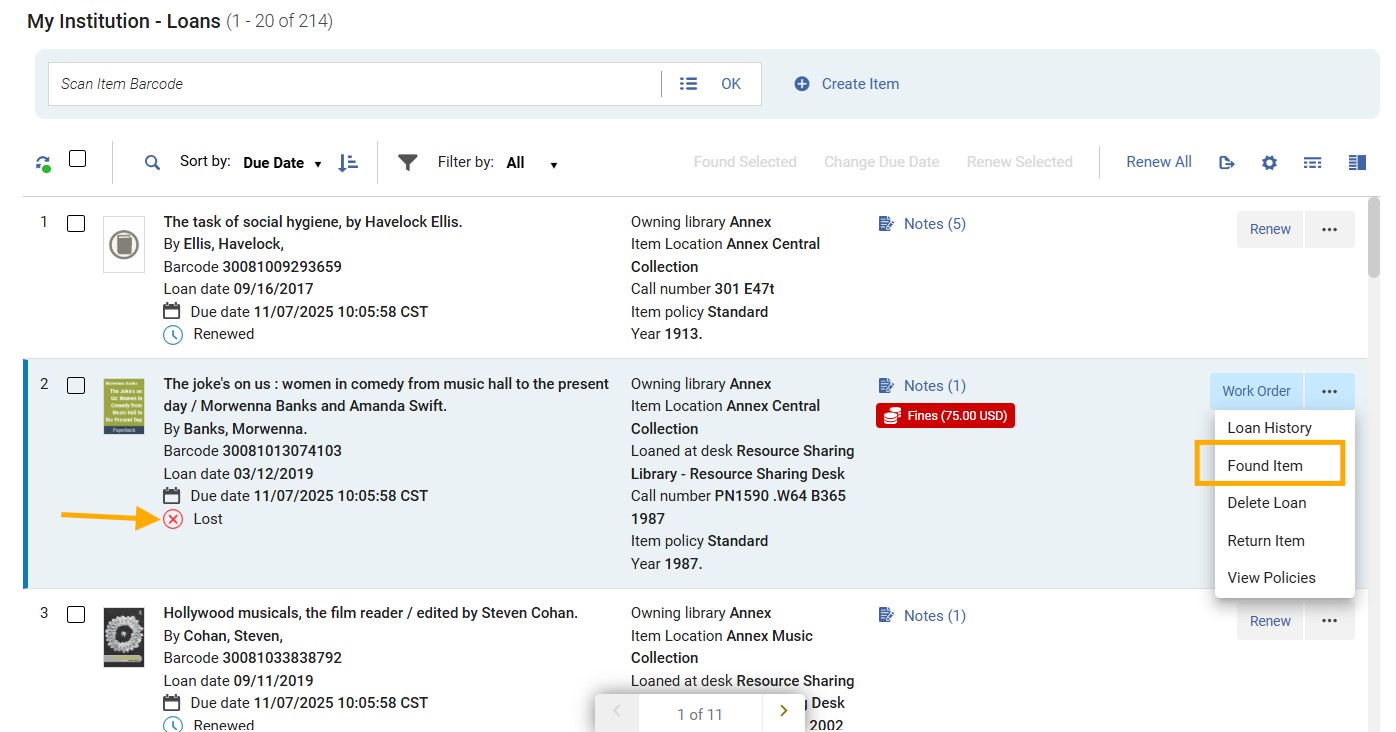Open barcode list entry options
The image size is (1396, 732).
pos(688,83)
